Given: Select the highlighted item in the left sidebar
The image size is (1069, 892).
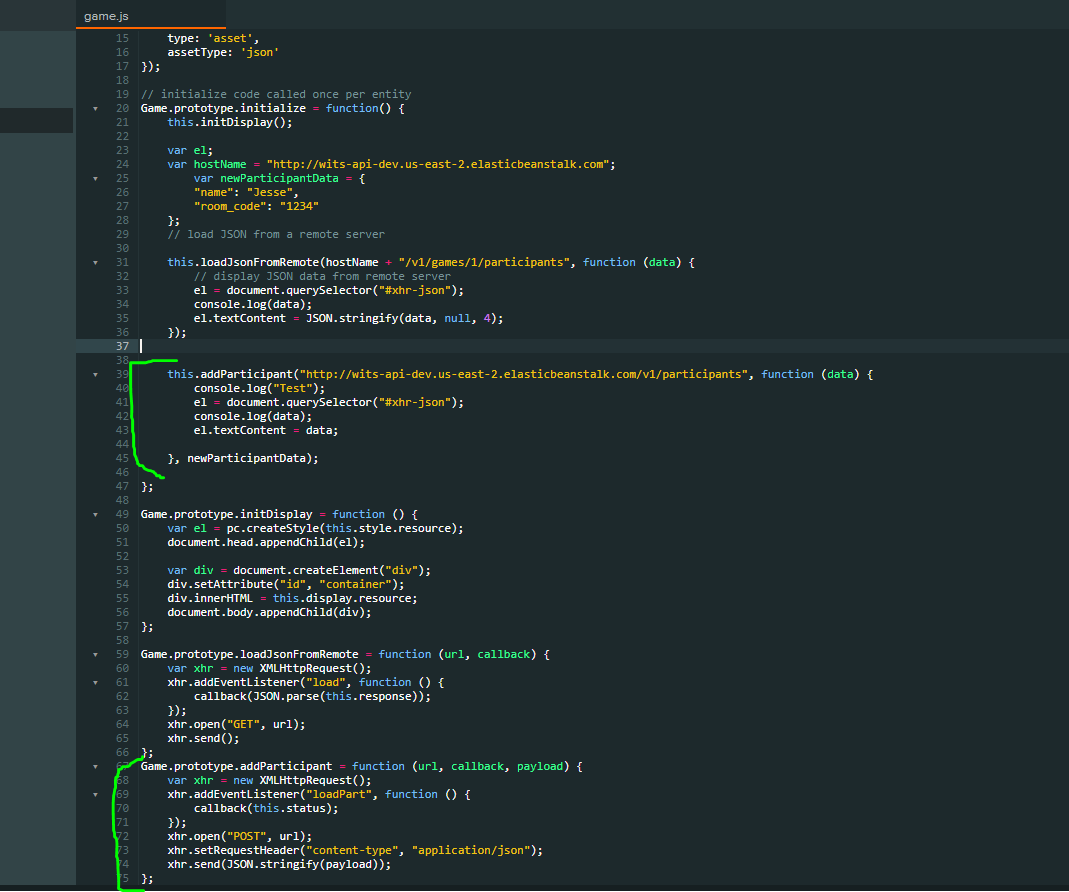Looking at the screenshot, I should (36, 120).
